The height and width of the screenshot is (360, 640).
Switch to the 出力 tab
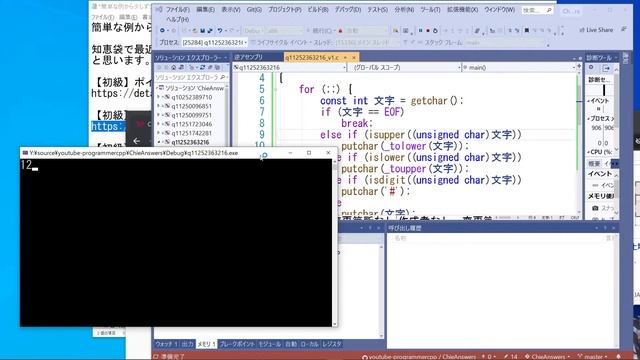tap(187, 344)
